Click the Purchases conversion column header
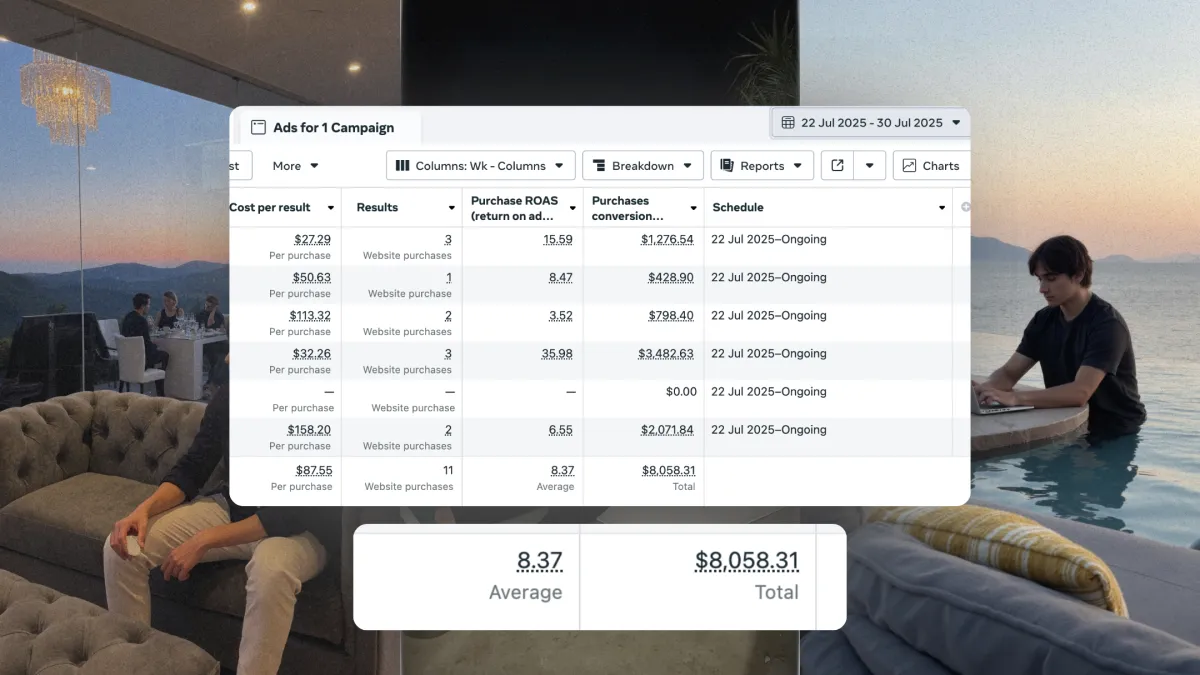This screenshot has width=1200, height=675. pos(644,208)
